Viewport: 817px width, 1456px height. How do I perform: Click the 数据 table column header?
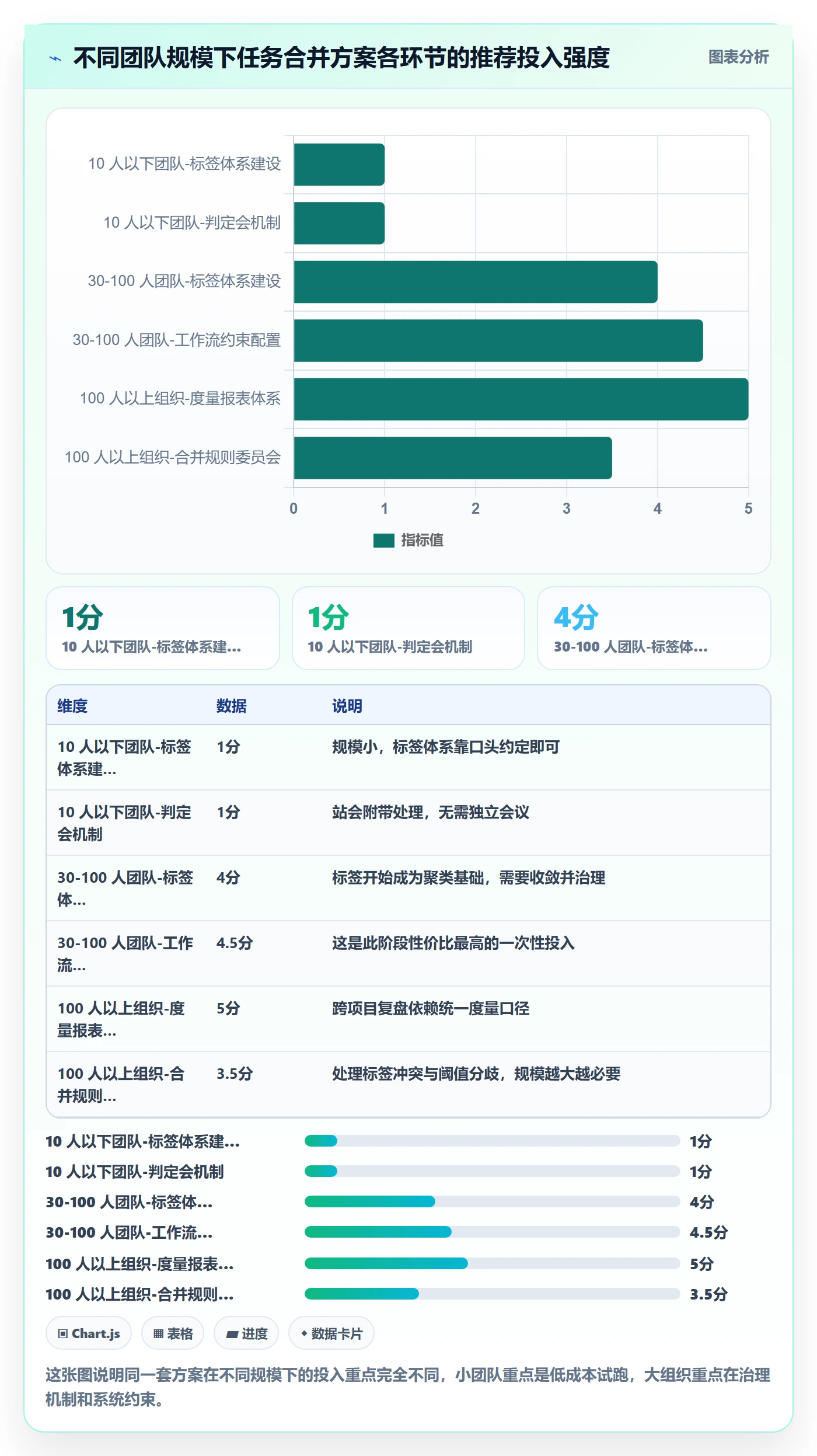click(232, 706)
